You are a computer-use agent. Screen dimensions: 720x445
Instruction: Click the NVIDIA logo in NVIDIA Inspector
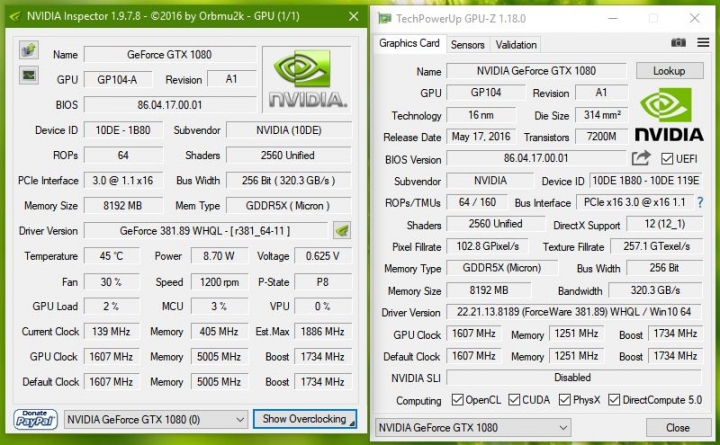click(307, 79)
